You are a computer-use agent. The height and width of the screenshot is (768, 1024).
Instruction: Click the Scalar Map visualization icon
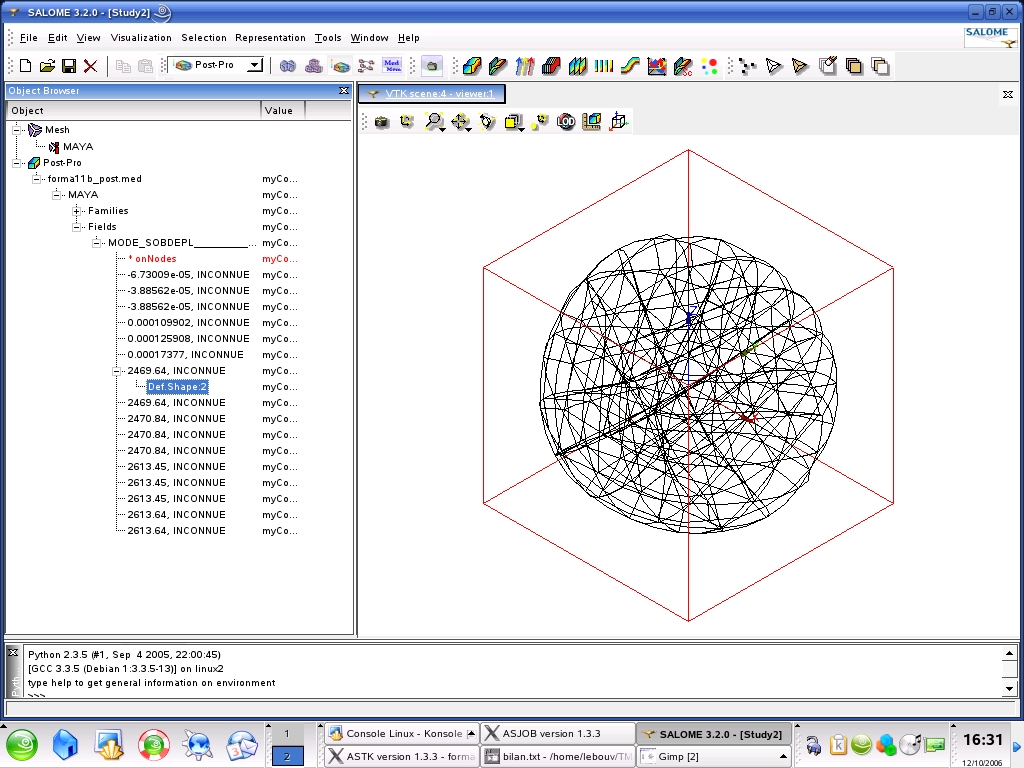(x=472, y=66)
